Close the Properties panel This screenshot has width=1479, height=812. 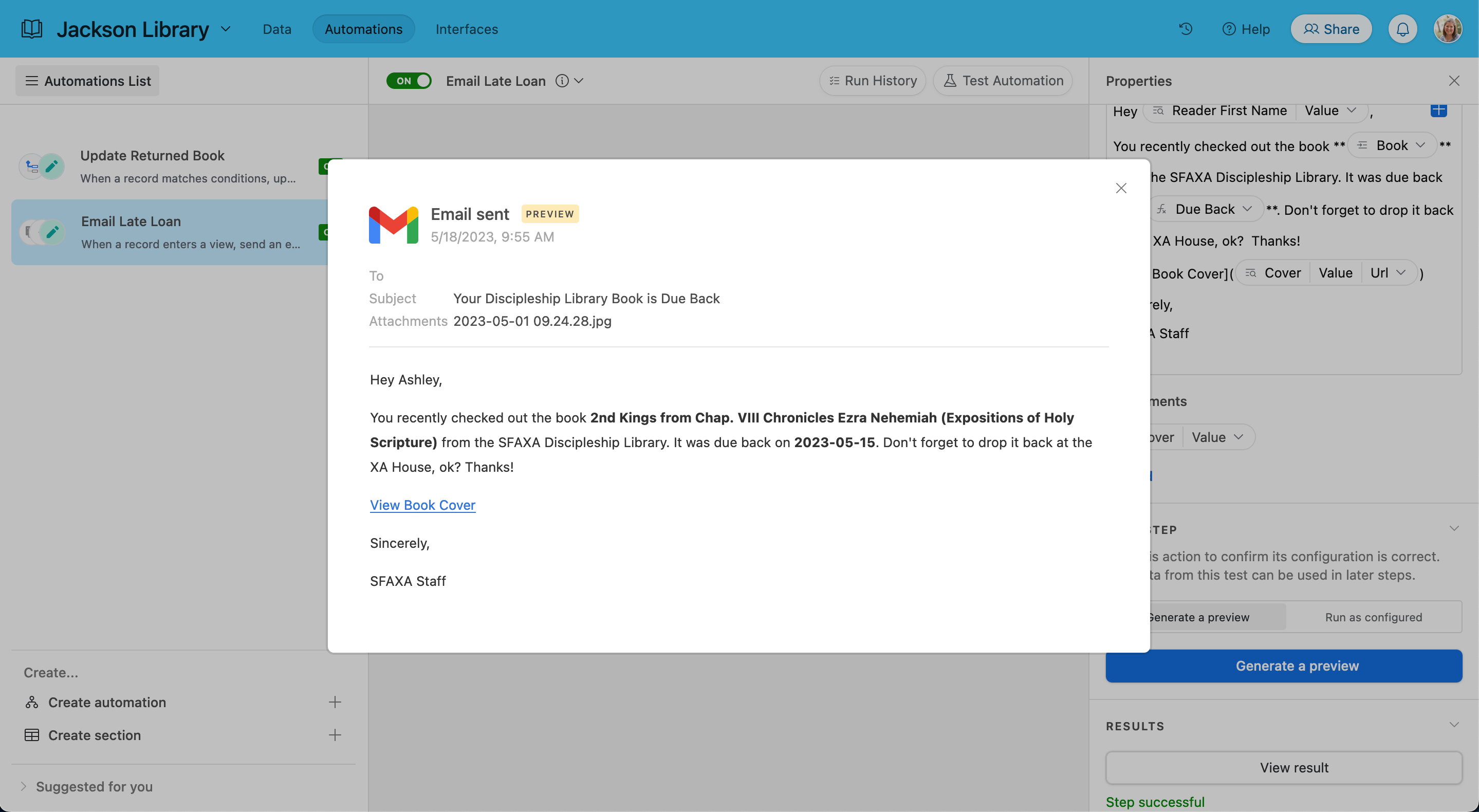pyautogui.click(x=1454, y=81)
